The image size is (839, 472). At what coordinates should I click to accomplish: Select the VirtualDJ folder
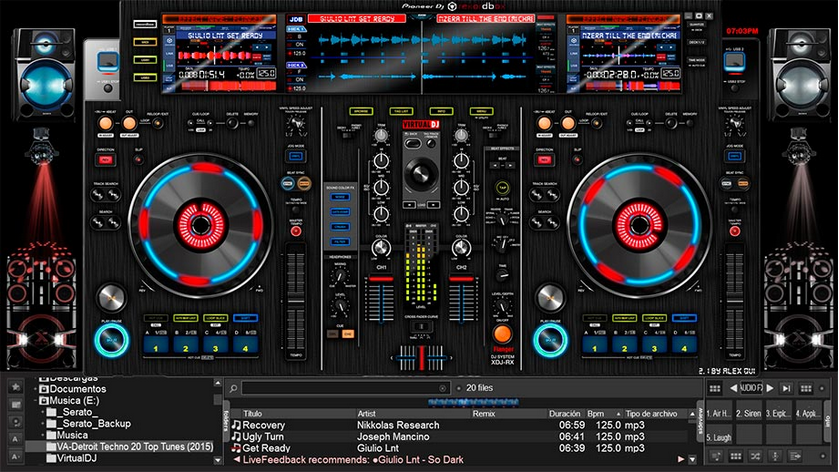(72, 458)
